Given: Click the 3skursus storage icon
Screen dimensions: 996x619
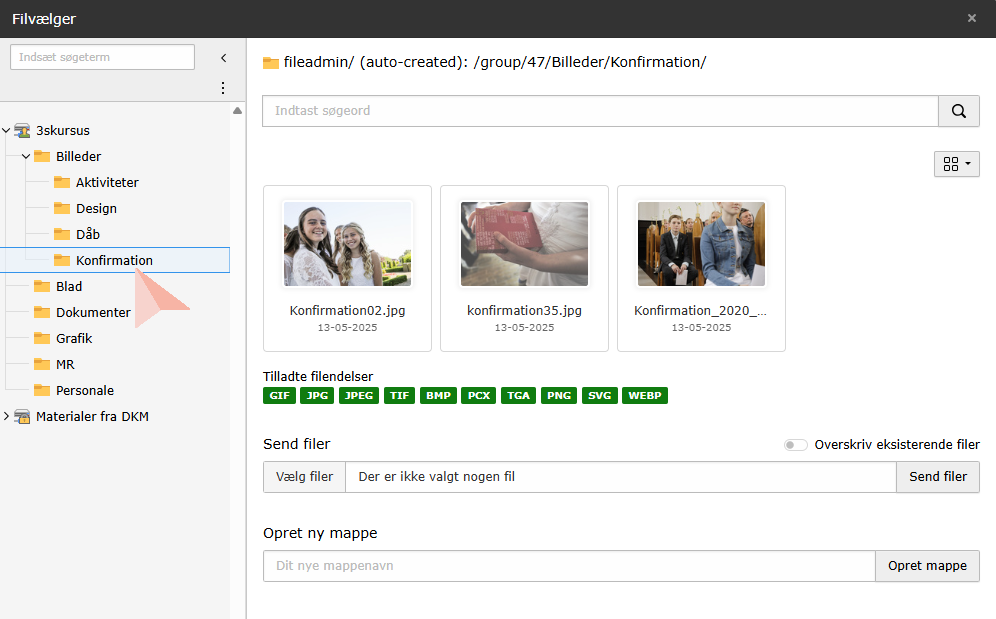Looking at the screenshot, I should pos(22,131).
